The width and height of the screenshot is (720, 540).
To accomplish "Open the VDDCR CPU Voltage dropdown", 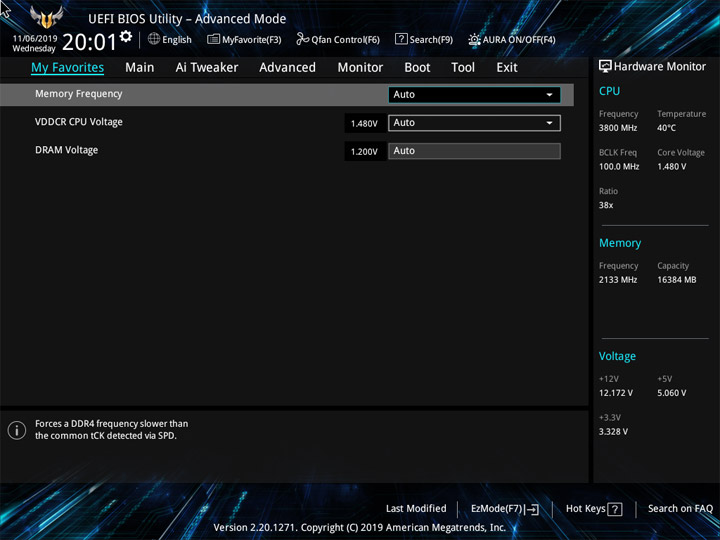I will [474, 123].
